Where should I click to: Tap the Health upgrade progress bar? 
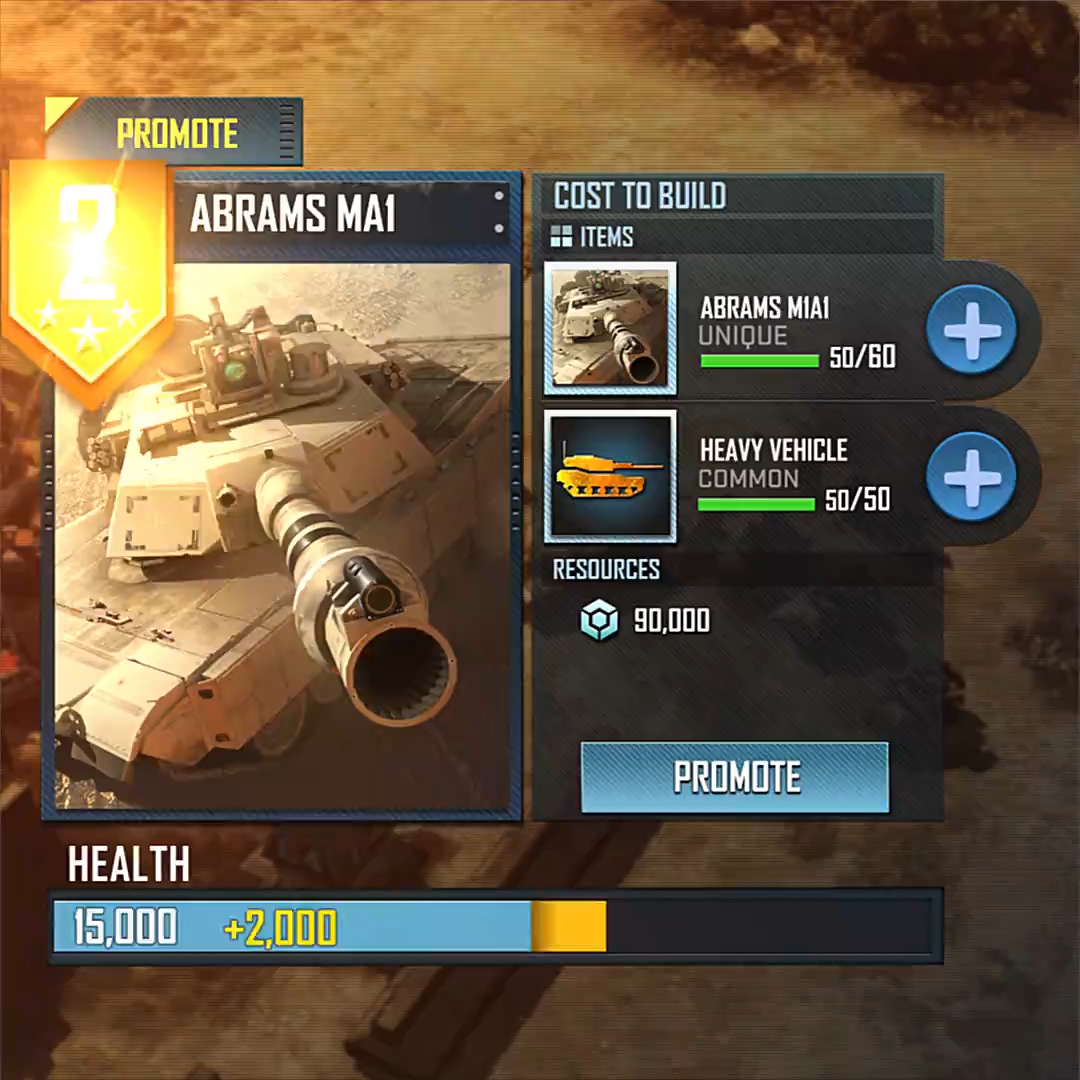click(496, 926)
